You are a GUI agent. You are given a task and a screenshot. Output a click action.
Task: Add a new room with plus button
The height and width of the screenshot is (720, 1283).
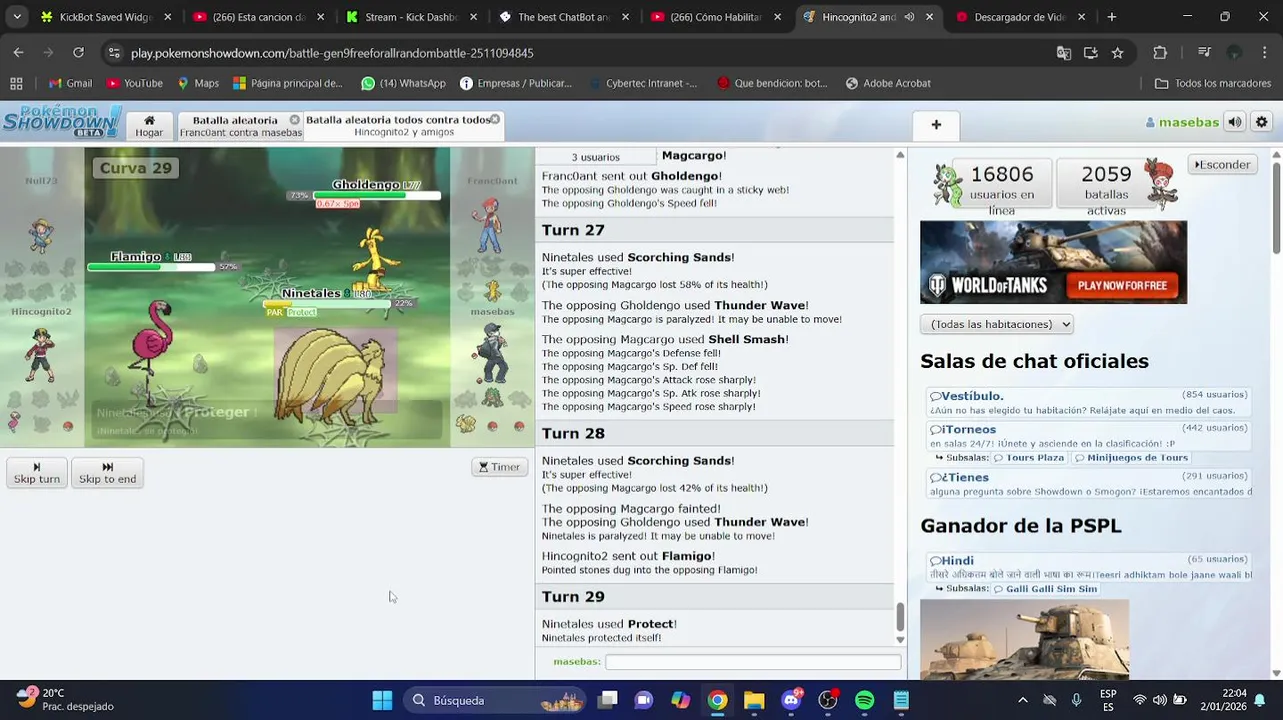pos(936,125)
